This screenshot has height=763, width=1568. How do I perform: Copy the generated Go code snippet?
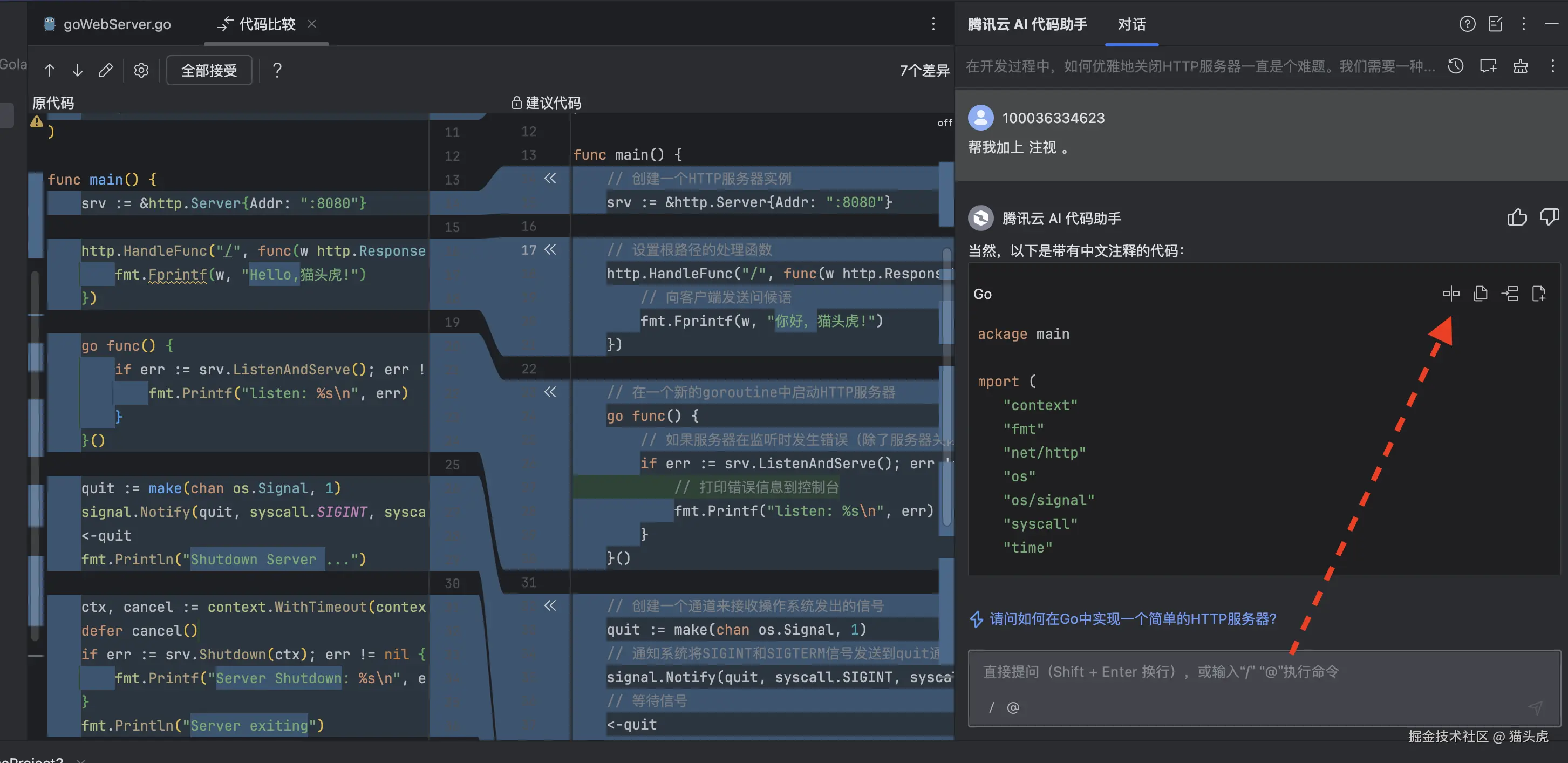coord(1481,294)
